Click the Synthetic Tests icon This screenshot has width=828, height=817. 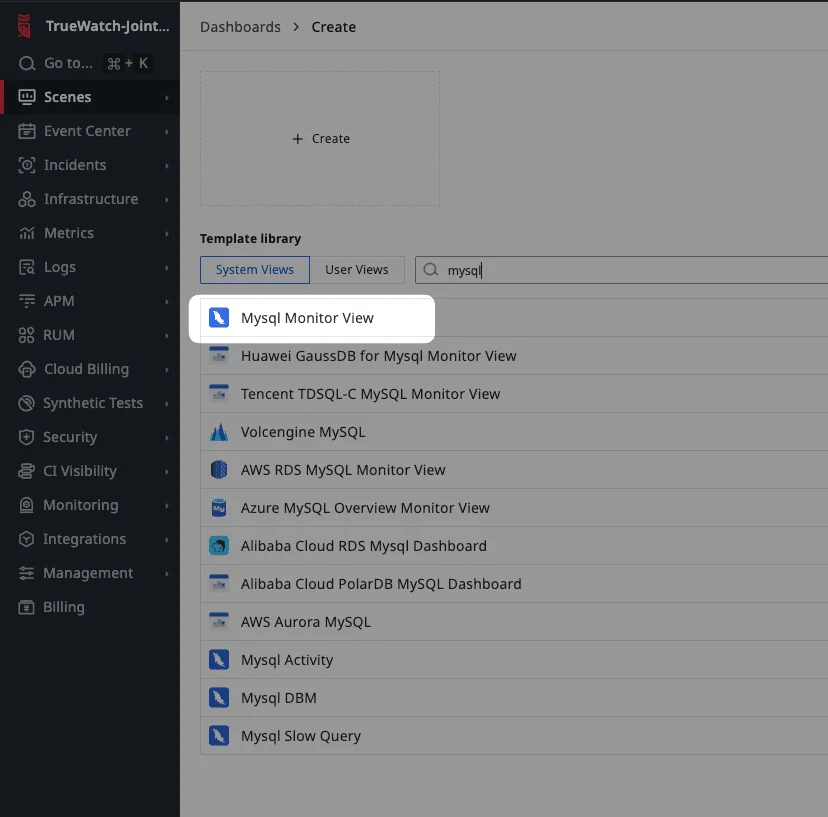click(x=26, y=403)
